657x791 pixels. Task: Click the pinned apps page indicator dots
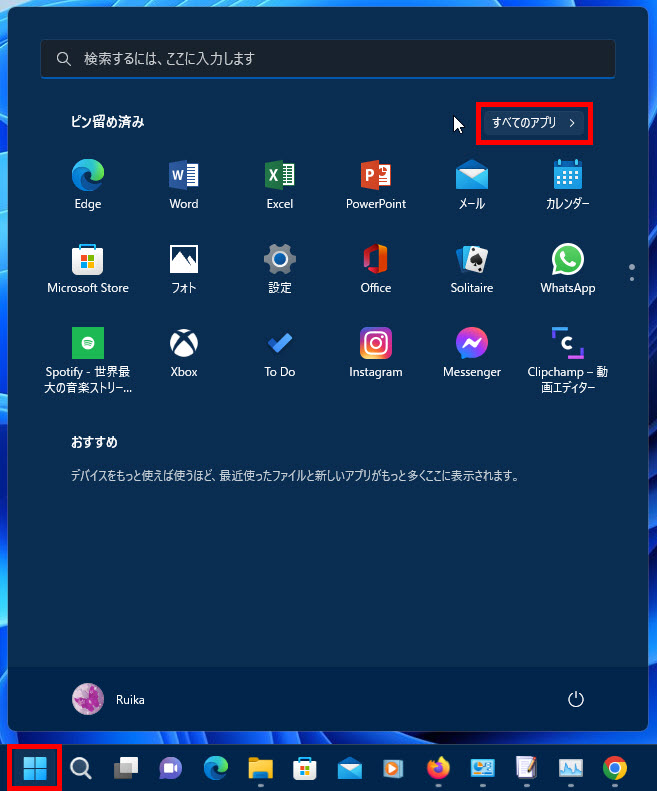pos(631,273)
